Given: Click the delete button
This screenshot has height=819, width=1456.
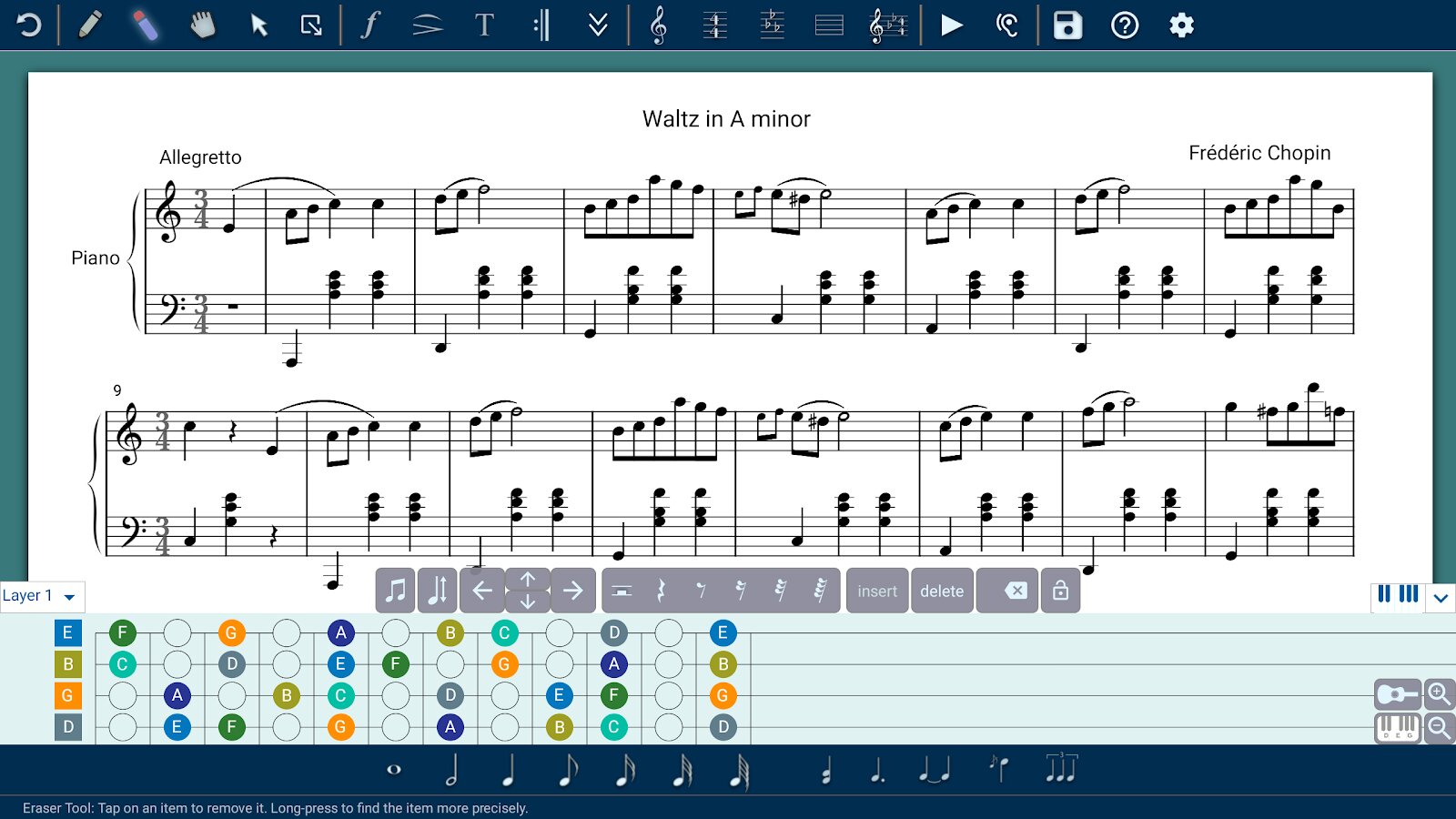Looking at the screenshot, I should [x=942, y=591].
